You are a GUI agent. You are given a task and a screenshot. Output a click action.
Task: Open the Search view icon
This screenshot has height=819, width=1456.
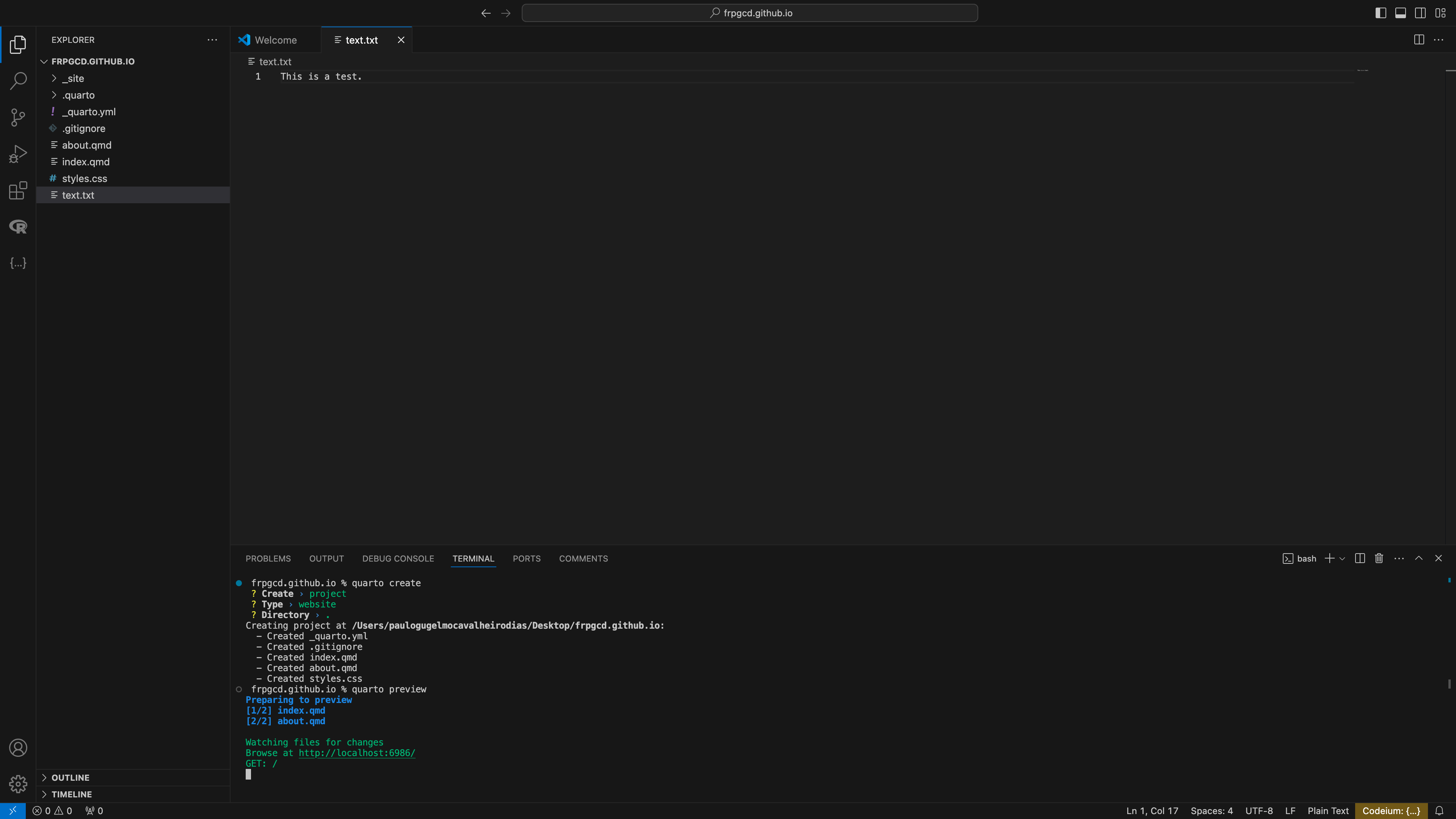coord(18,81)
